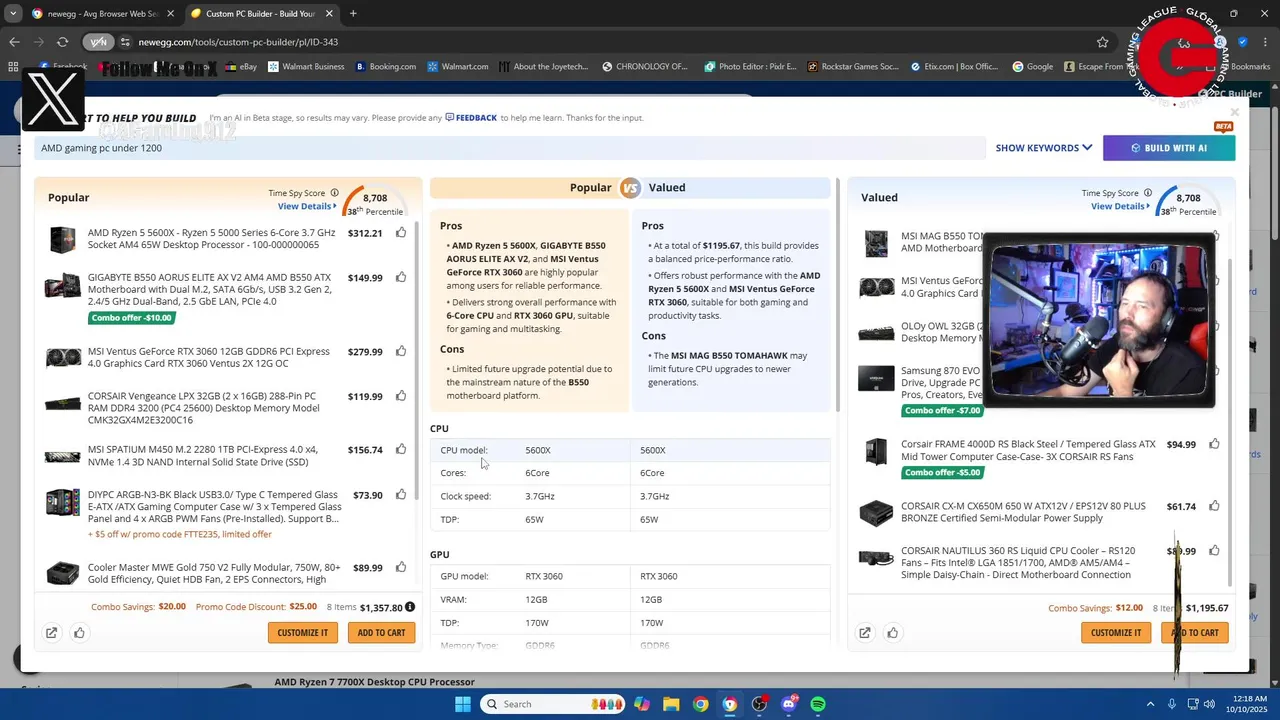Click ADD TO CART for the Popular build
Viewport: 1280px width, 720px height.
pos(381,632)
